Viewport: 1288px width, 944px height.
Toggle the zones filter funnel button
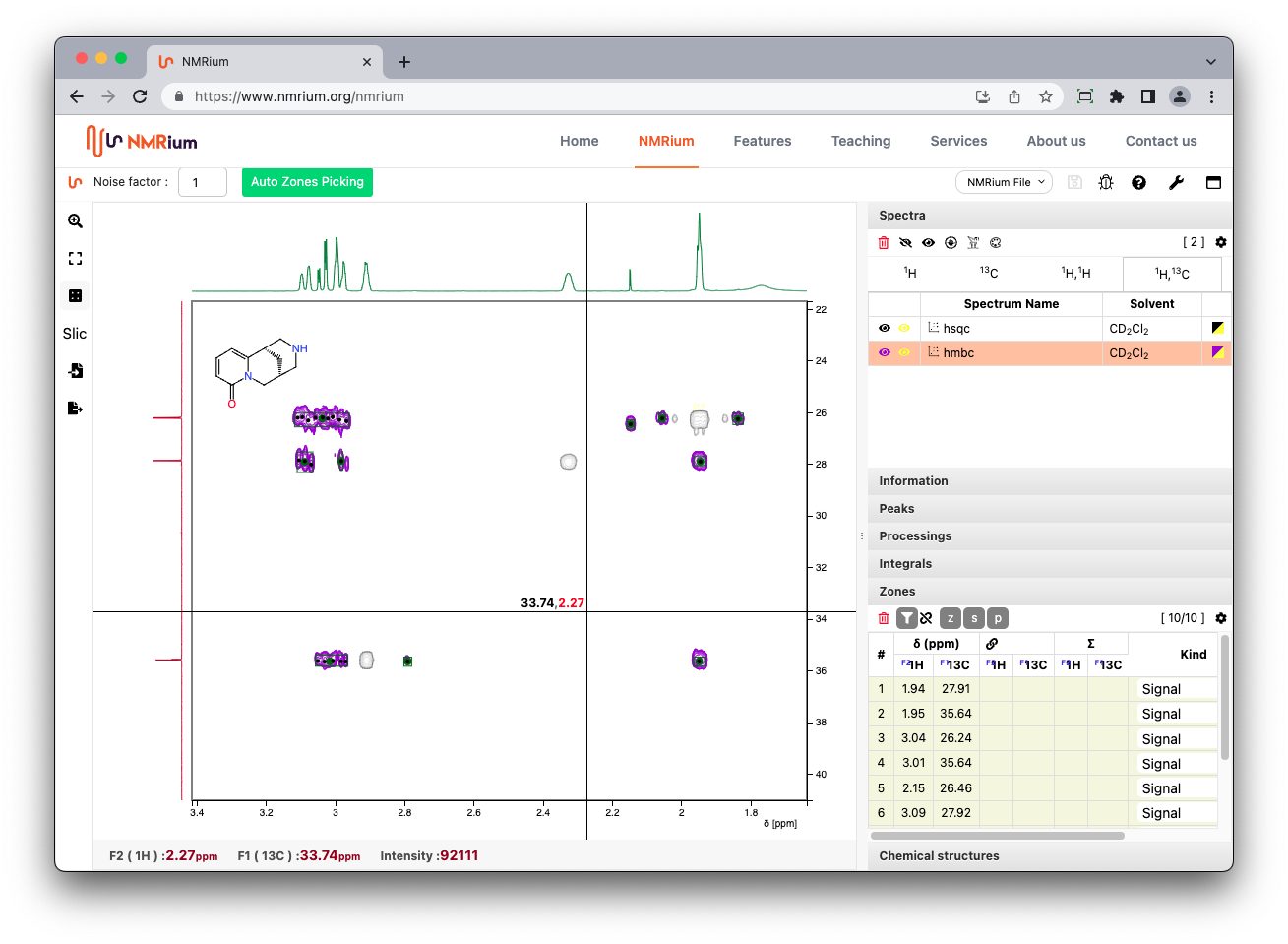906,618
